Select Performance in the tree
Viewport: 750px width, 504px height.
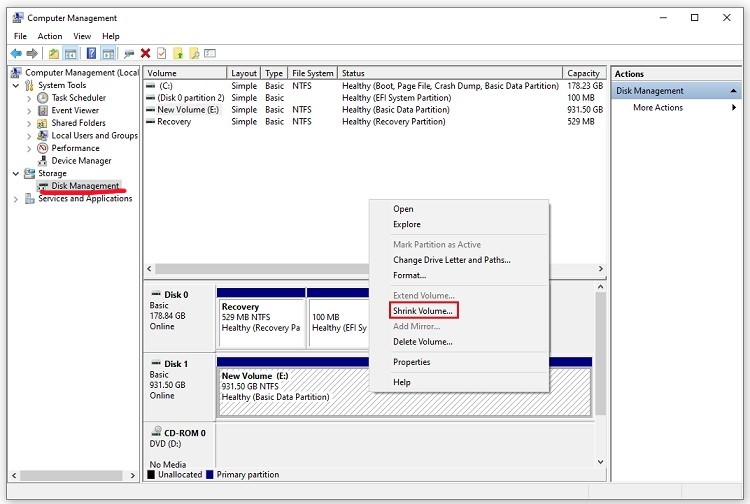click(75, 148)
